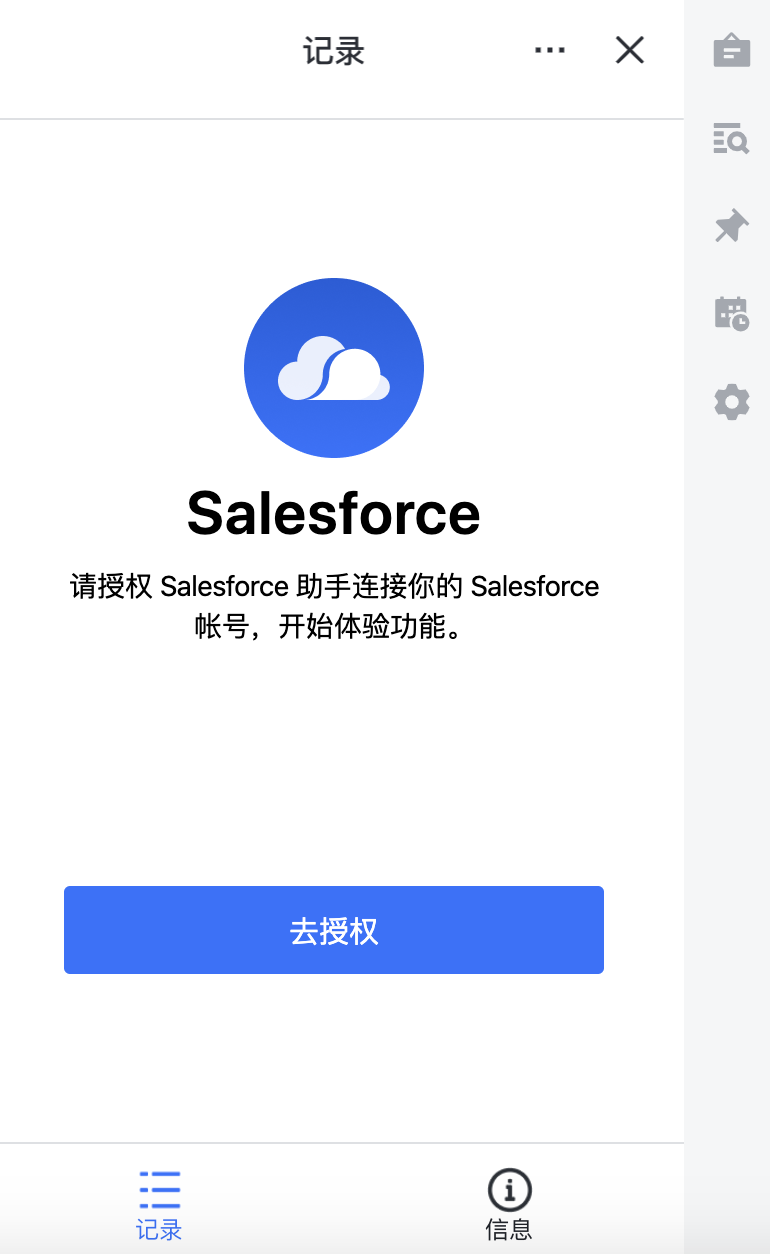Image resolution: width=770 pixels, height=1254 pixels.
Task: Click the blue Salesforce cloud logo
Action: [x=334, y=368]
